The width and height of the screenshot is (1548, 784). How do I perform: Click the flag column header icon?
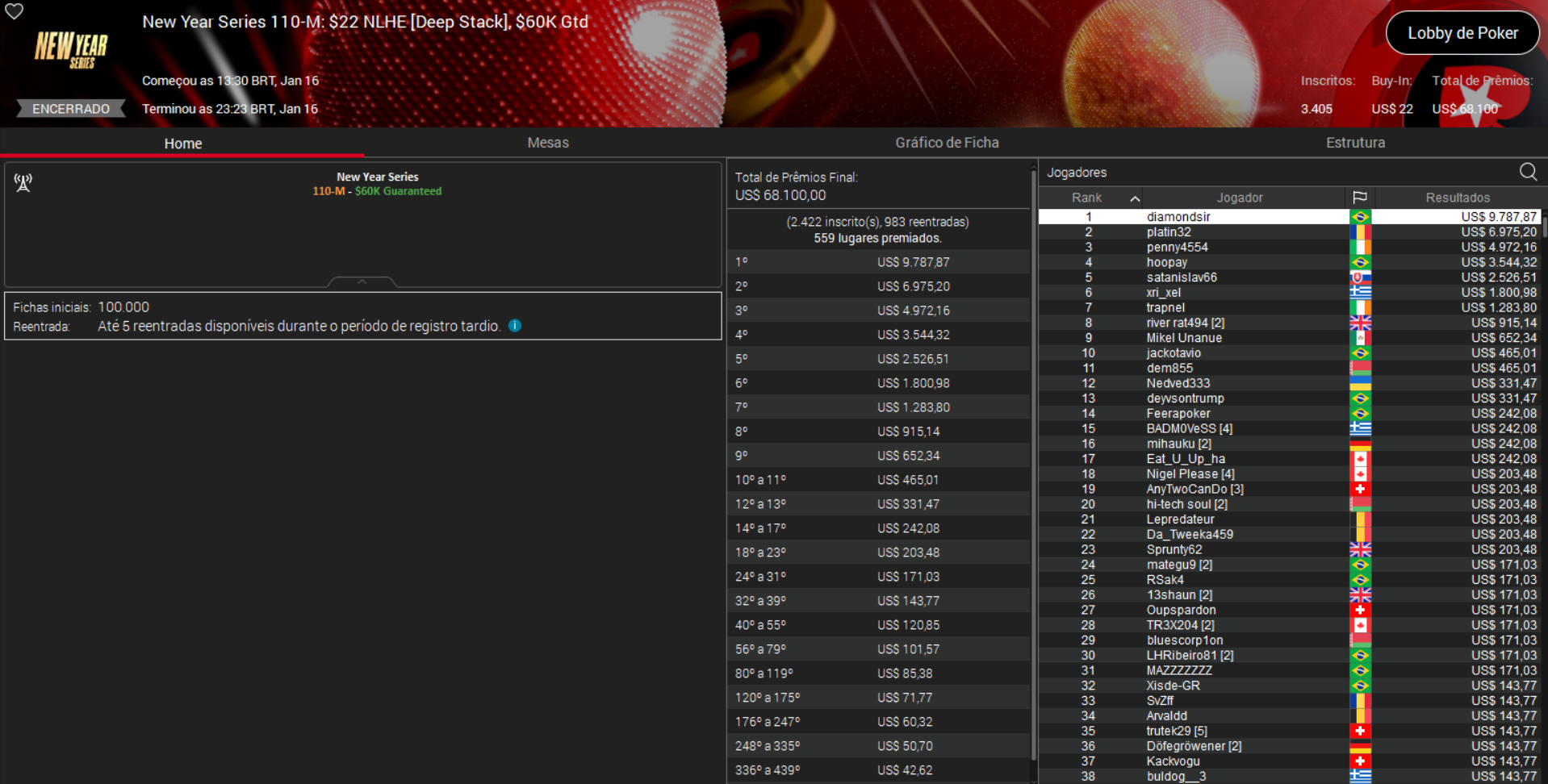pos(1361,197)
